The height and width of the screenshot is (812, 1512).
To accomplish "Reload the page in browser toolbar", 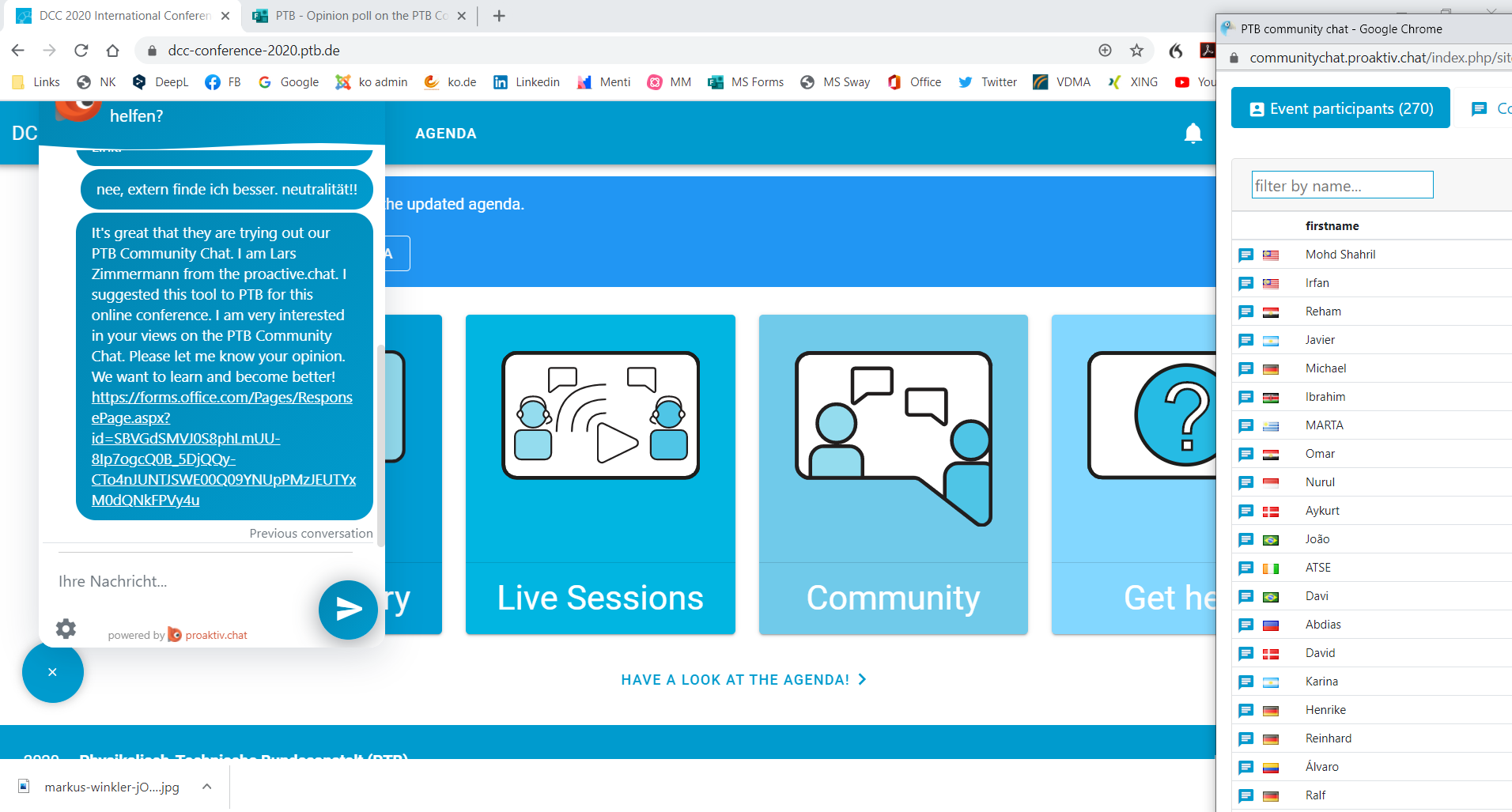I will 81,51.
